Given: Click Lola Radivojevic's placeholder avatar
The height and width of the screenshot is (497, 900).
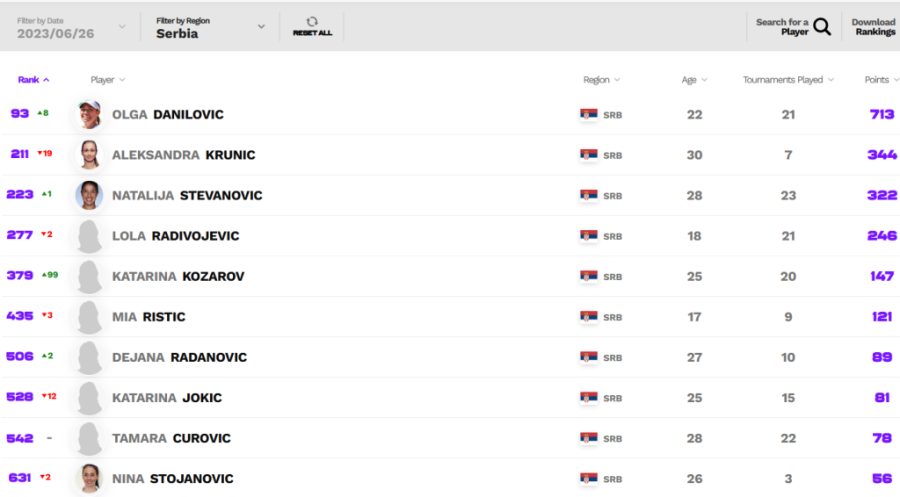Looking at the screenshot, I should pos(89,236).
